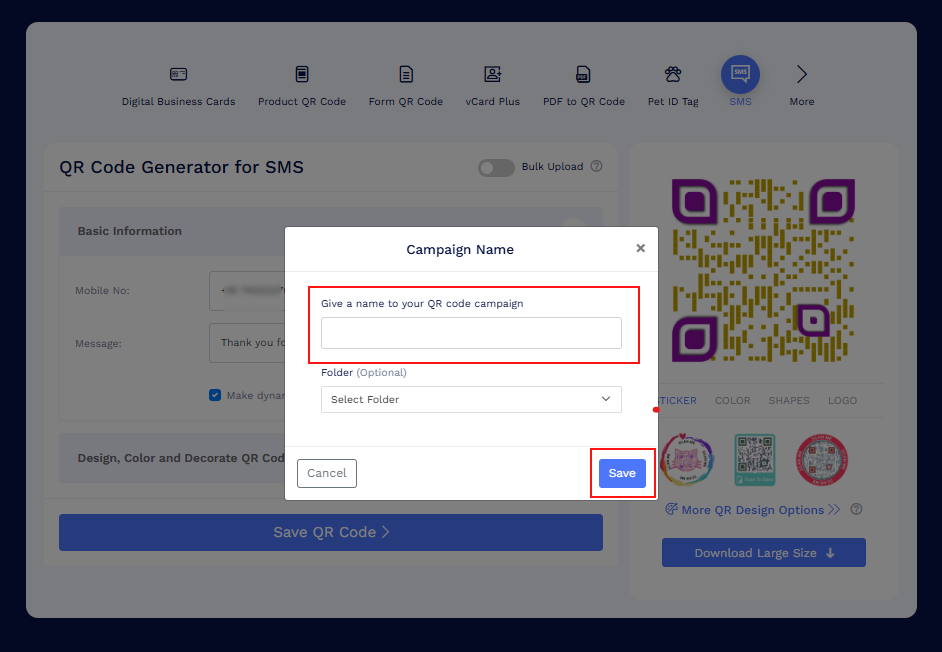
Task: Open More QR Design Options link
Action: pos(752,510)
